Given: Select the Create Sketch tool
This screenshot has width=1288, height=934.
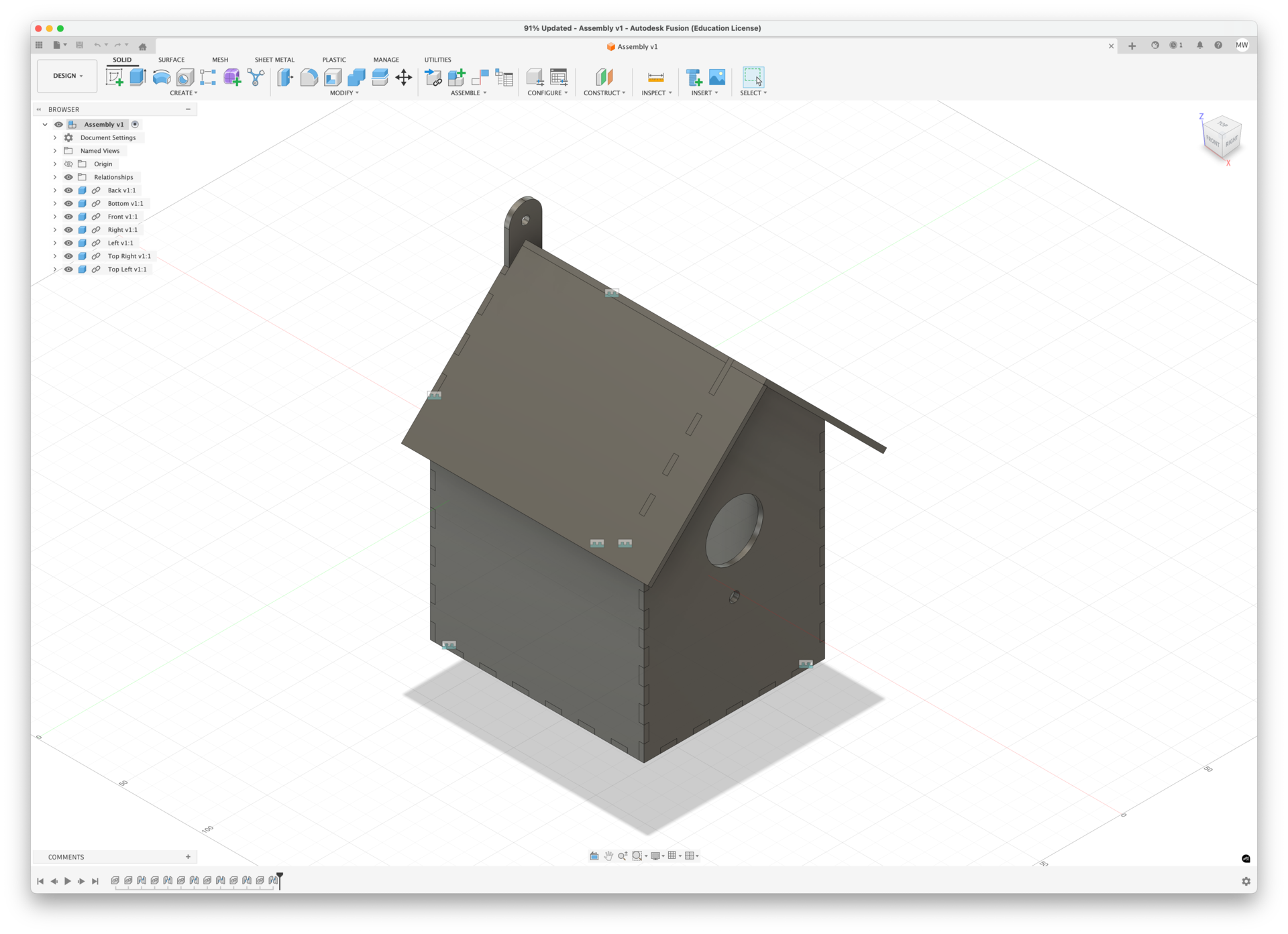Looking at the screenshot, I should click(x=115, y=77).
